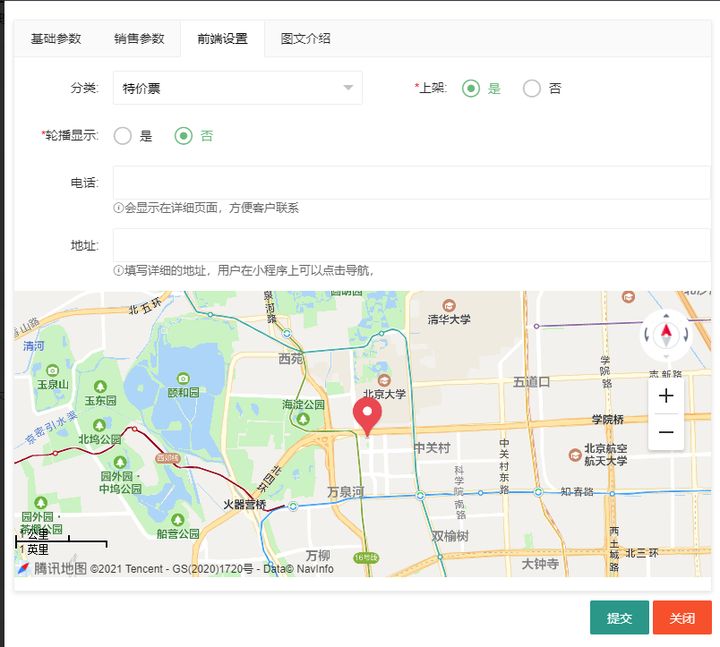Screen dimensions: 720x647
Task: Select 否 for 轮播显示 option
Action: [x=183, y=136]
